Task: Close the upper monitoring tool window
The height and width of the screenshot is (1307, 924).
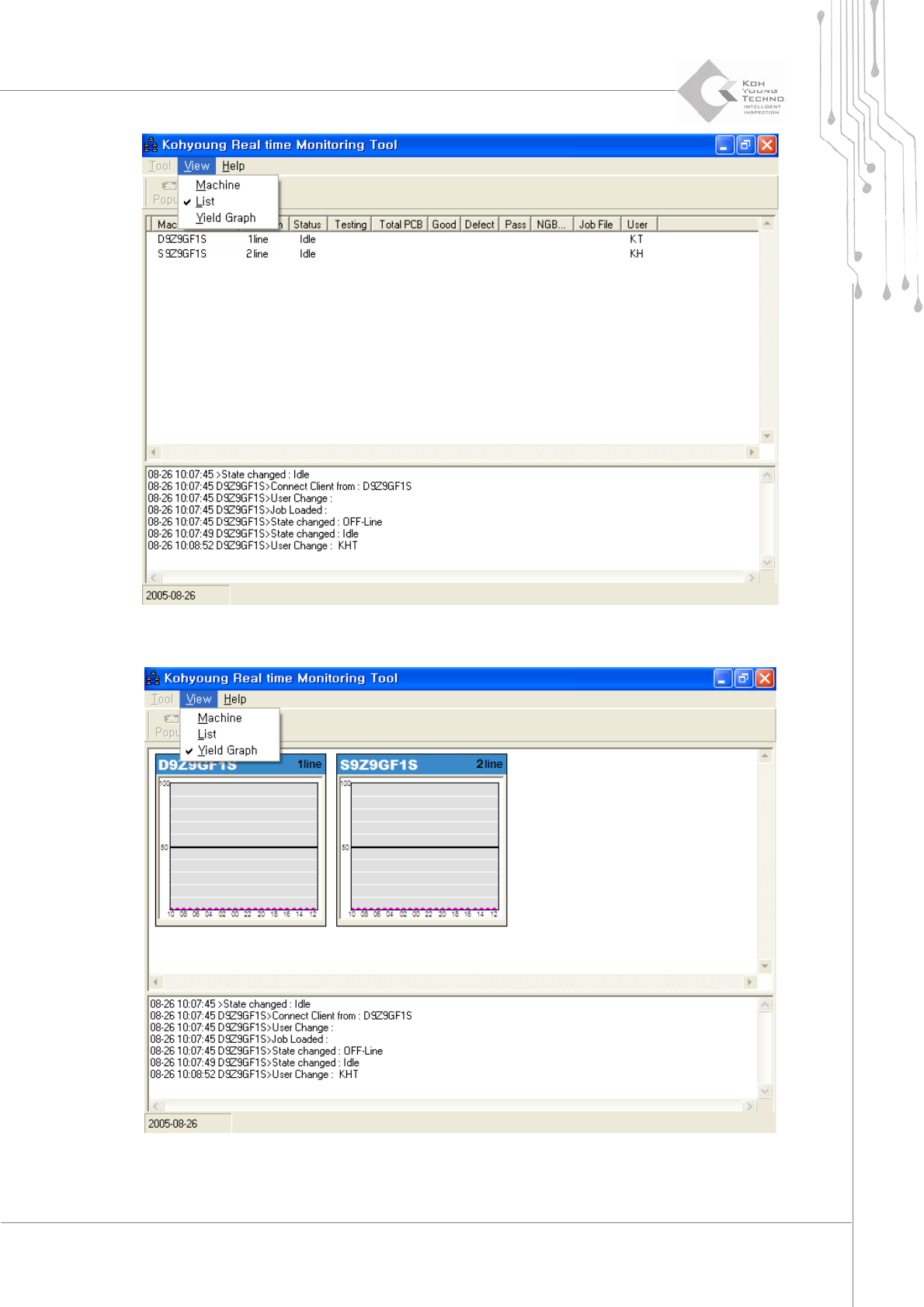Action: pos(766,145)
